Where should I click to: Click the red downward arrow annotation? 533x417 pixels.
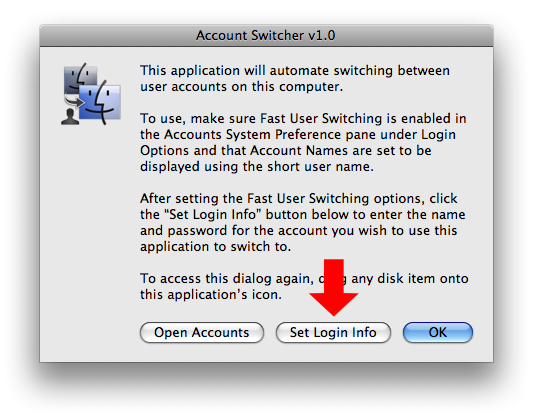pos(333,287)
